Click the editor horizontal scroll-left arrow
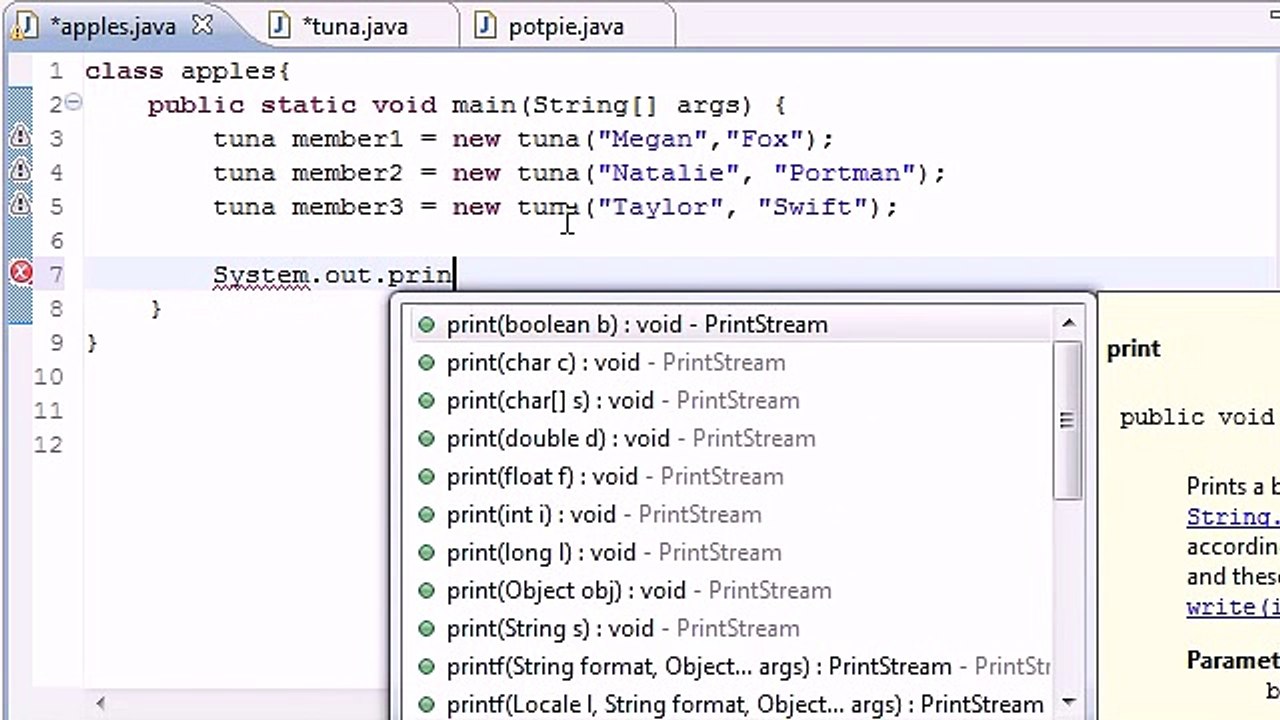 click(99, 703)
